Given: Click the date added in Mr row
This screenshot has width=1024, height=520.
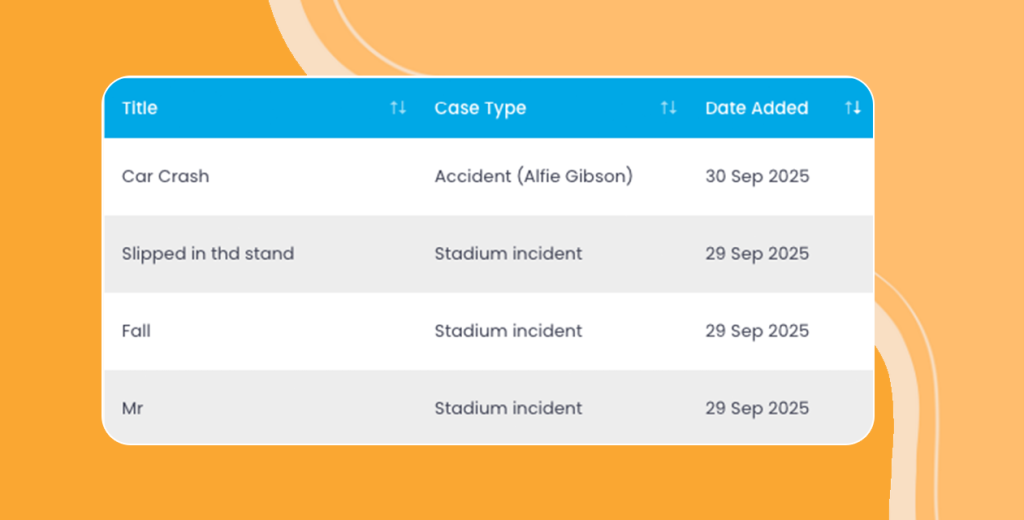Looking at the screenshot, I should click(x=757, y=408).
